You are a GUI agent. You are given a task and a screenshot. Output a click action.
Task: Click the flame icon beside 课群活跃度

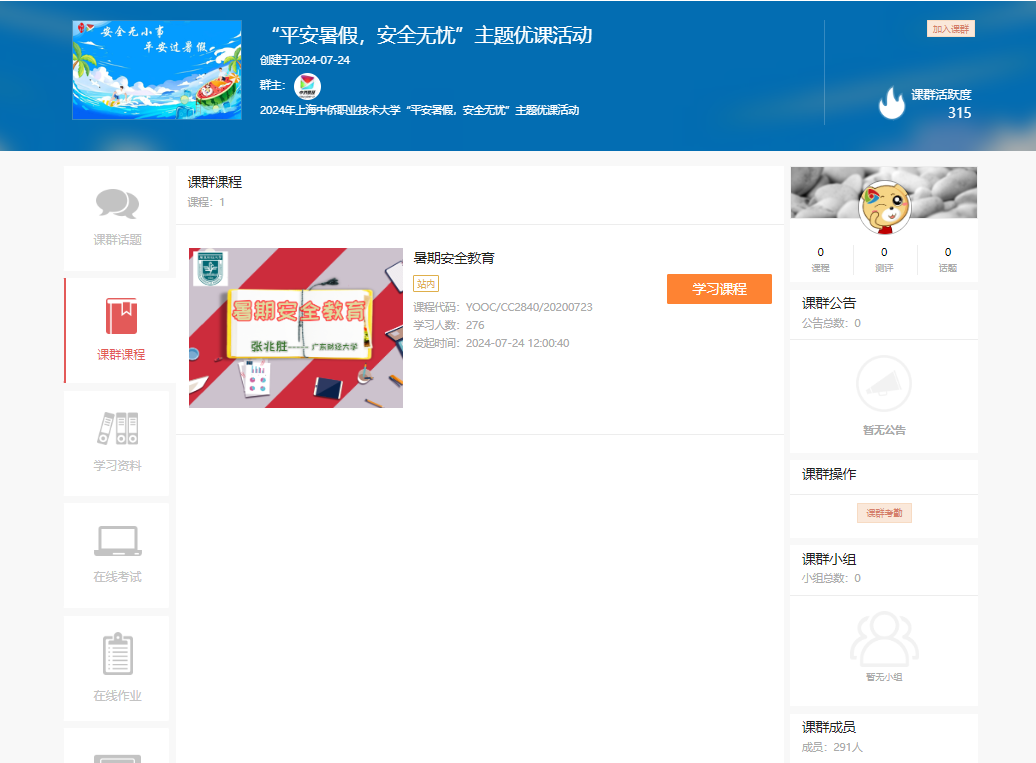tap(891, 103)
